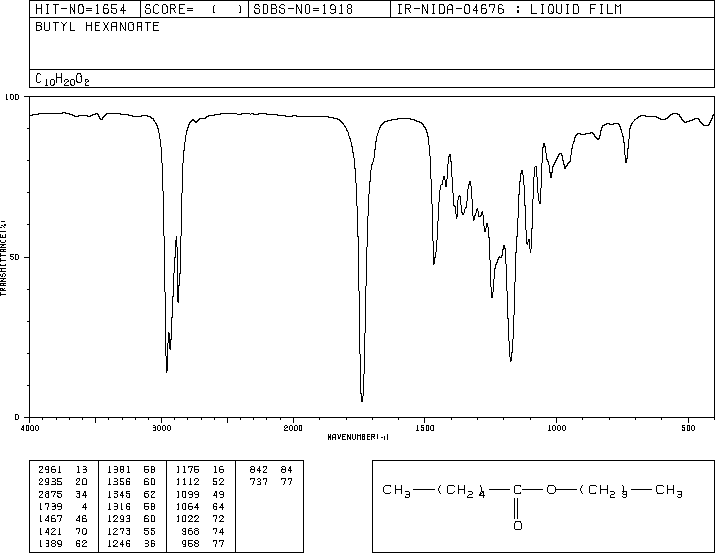Select peak table entry 1293

pos(119,519)
